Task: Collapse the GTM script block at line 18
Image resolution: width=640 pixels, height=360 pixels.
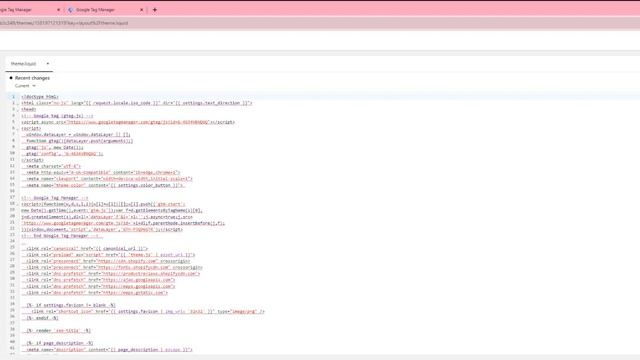Action: click(18, 204)
